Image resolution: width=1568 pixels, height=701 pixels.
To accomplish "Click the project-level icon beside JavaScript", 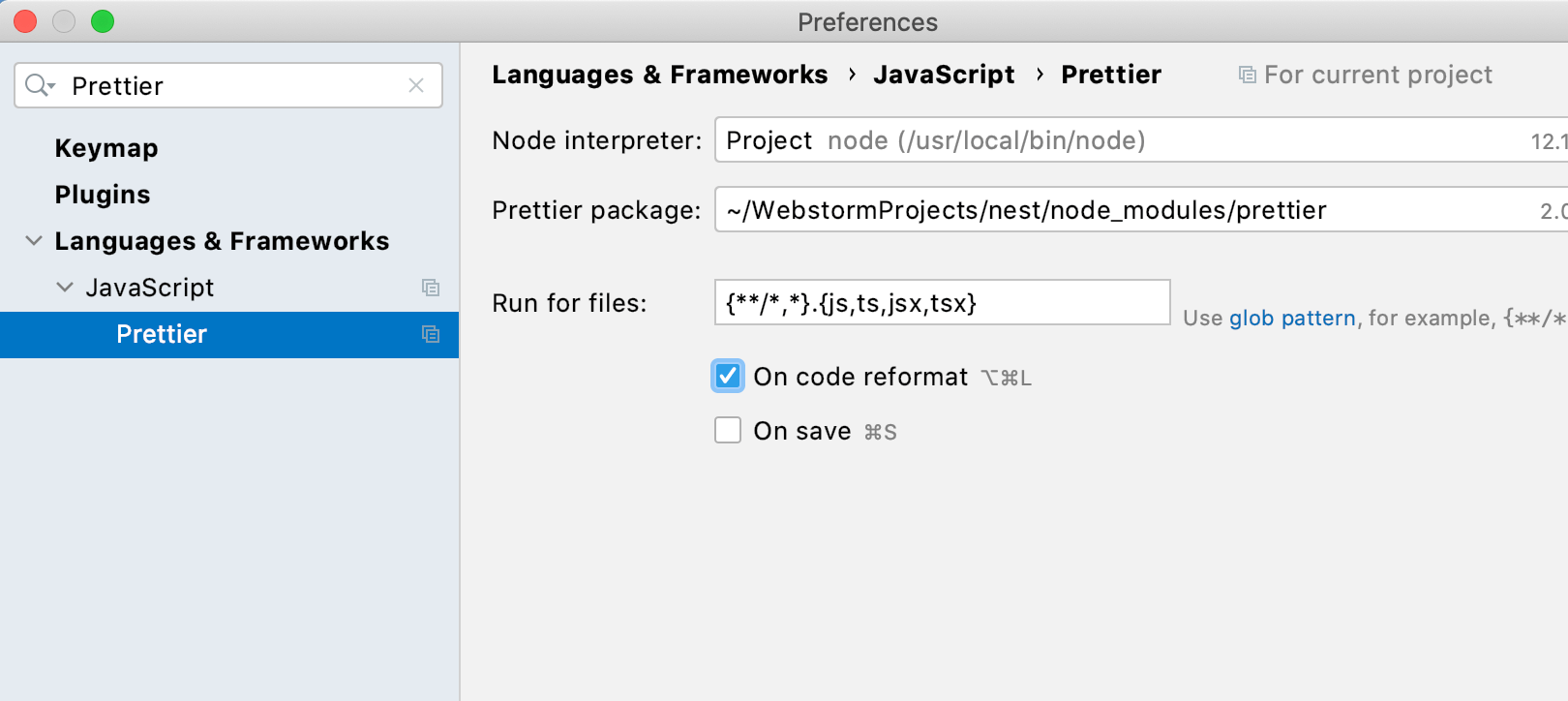I will (x=431, y=288).
